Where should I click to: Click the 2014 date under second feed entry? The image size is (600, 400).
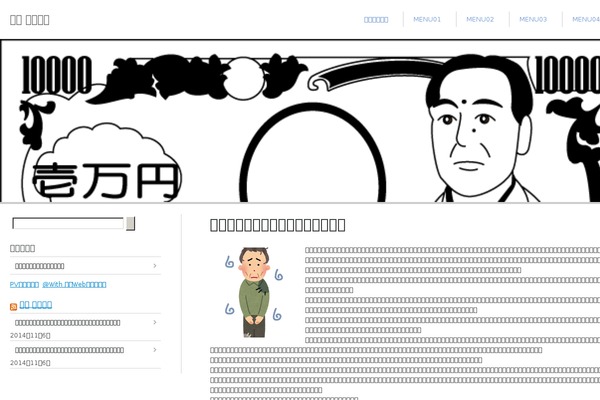click(30, 363)
